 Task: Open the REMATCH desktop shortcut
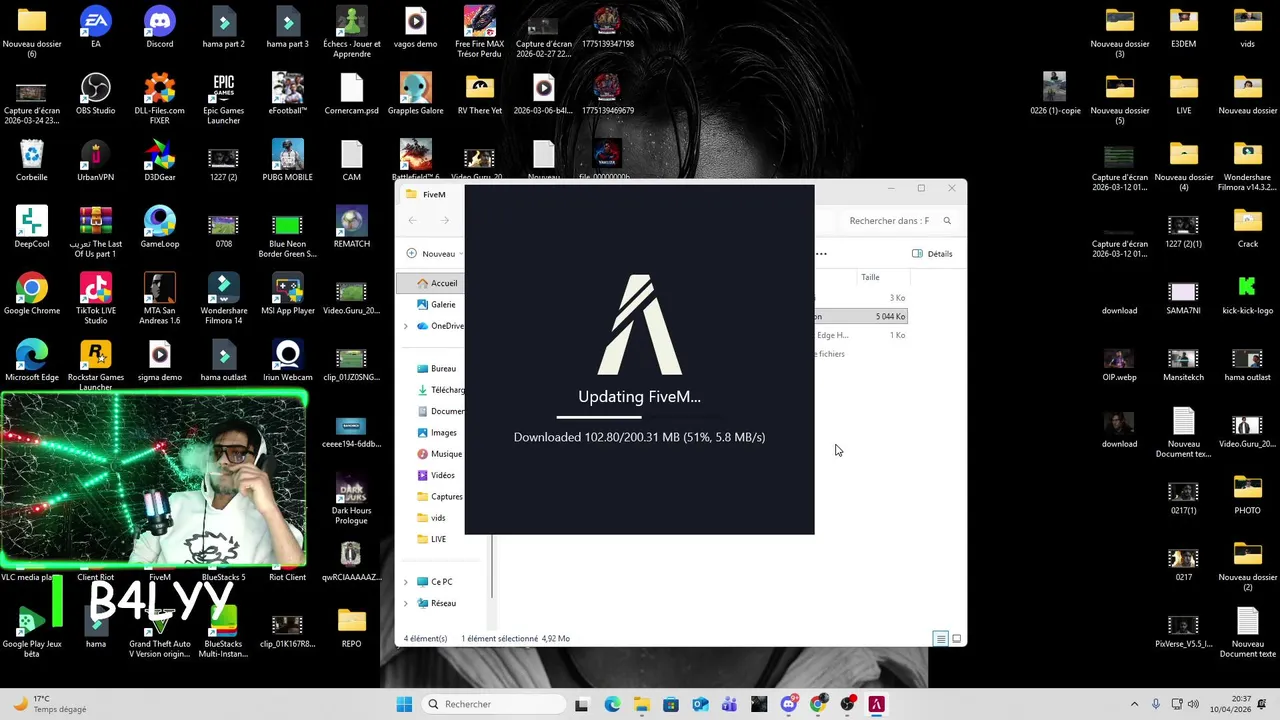pyautogui.click(x=352, y=227)
